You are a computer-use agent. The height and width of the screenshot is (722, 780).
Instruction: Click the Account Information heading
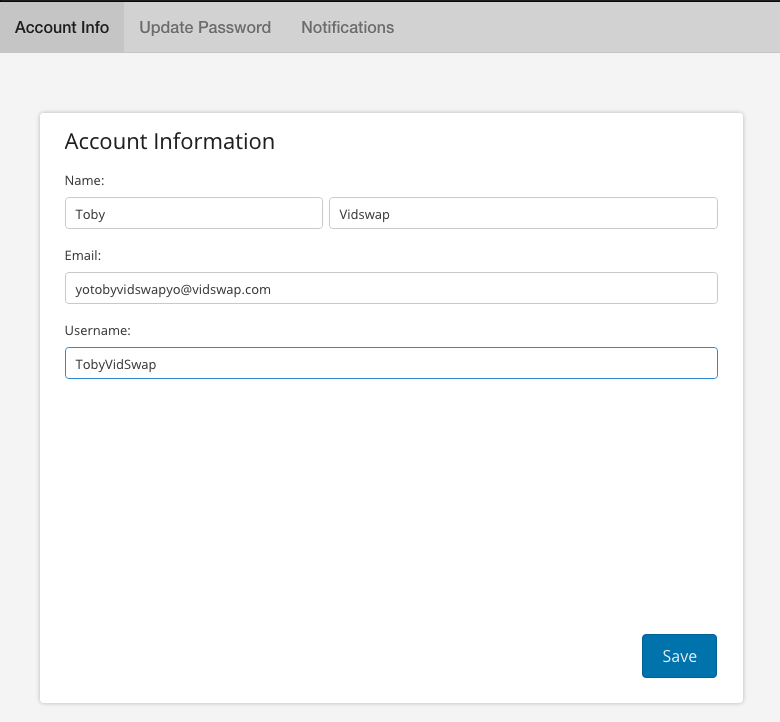[170, 141]
